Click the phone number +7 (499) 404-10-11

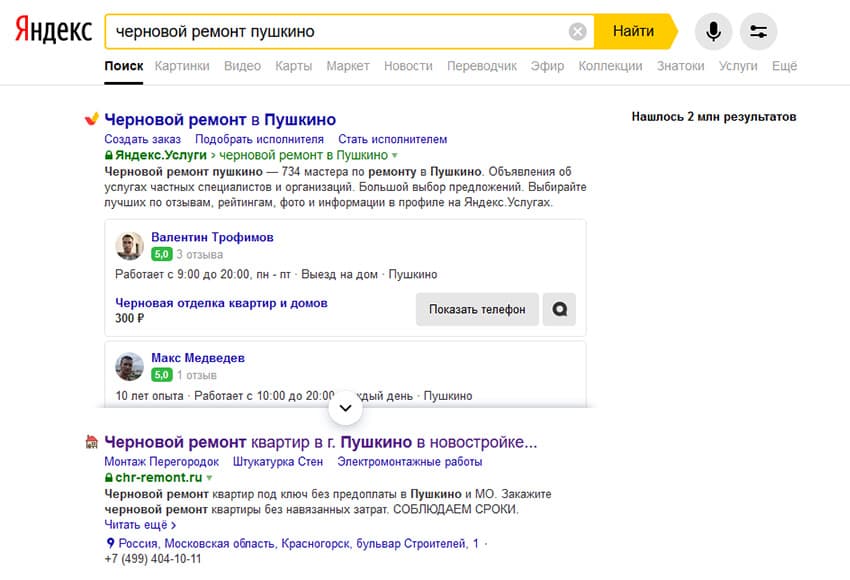click(x=152, y=559)
